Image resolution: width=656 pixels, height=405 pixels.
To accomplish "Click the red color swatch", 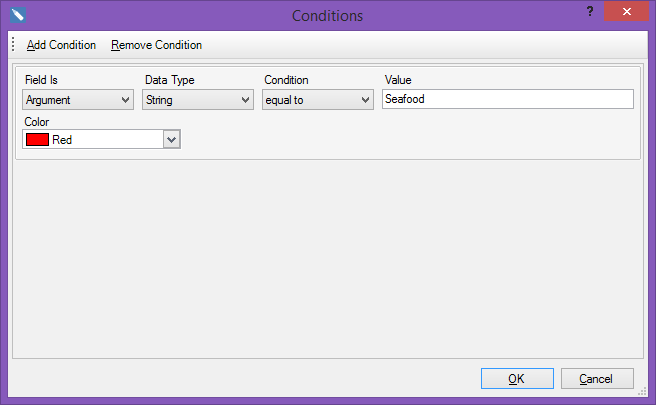I will pos(37,139).
